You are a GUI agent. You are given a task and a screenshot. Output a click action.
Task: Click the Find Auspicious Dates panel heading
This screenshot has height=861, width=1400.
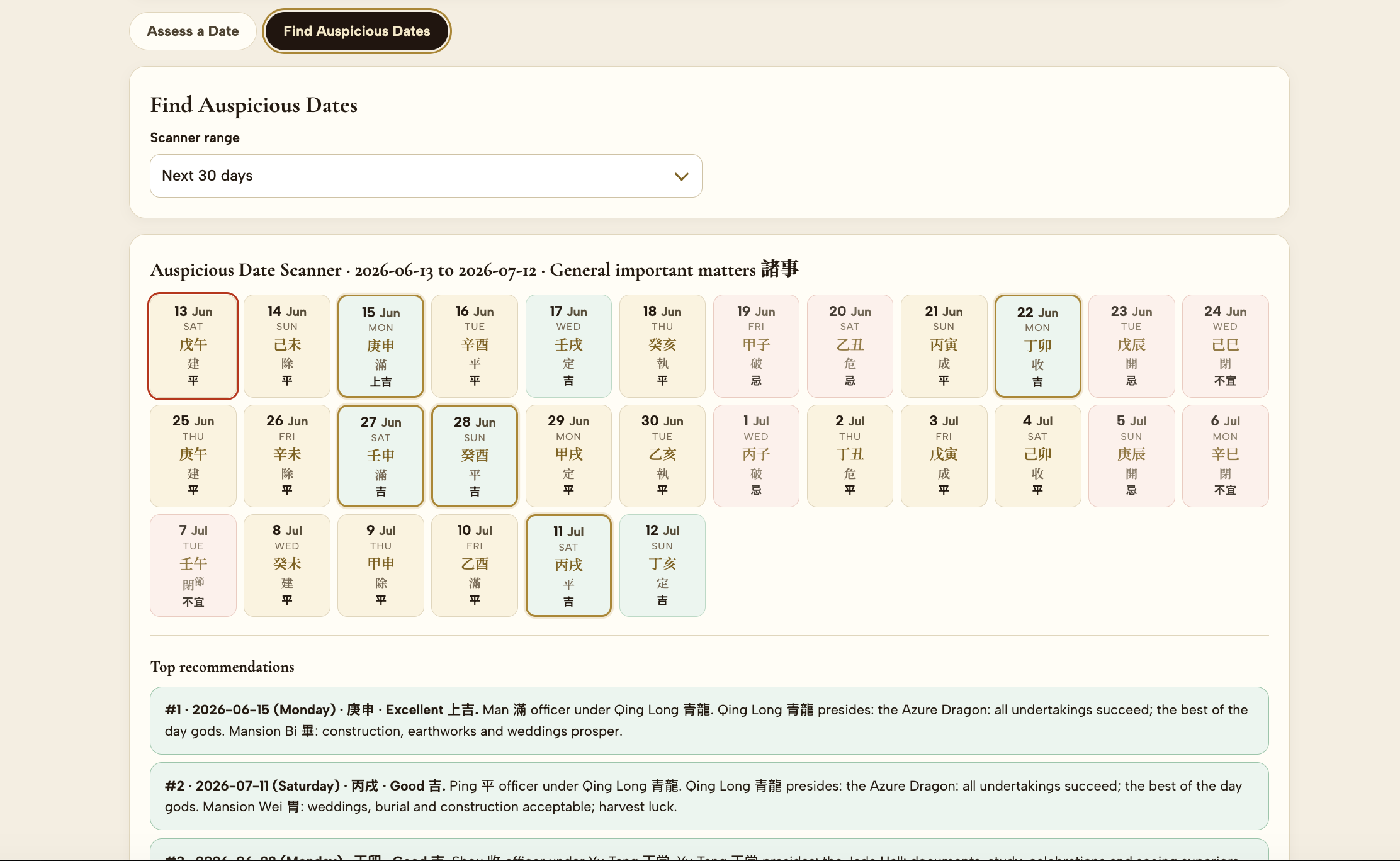pyautogui.click(x=254, y=105)
